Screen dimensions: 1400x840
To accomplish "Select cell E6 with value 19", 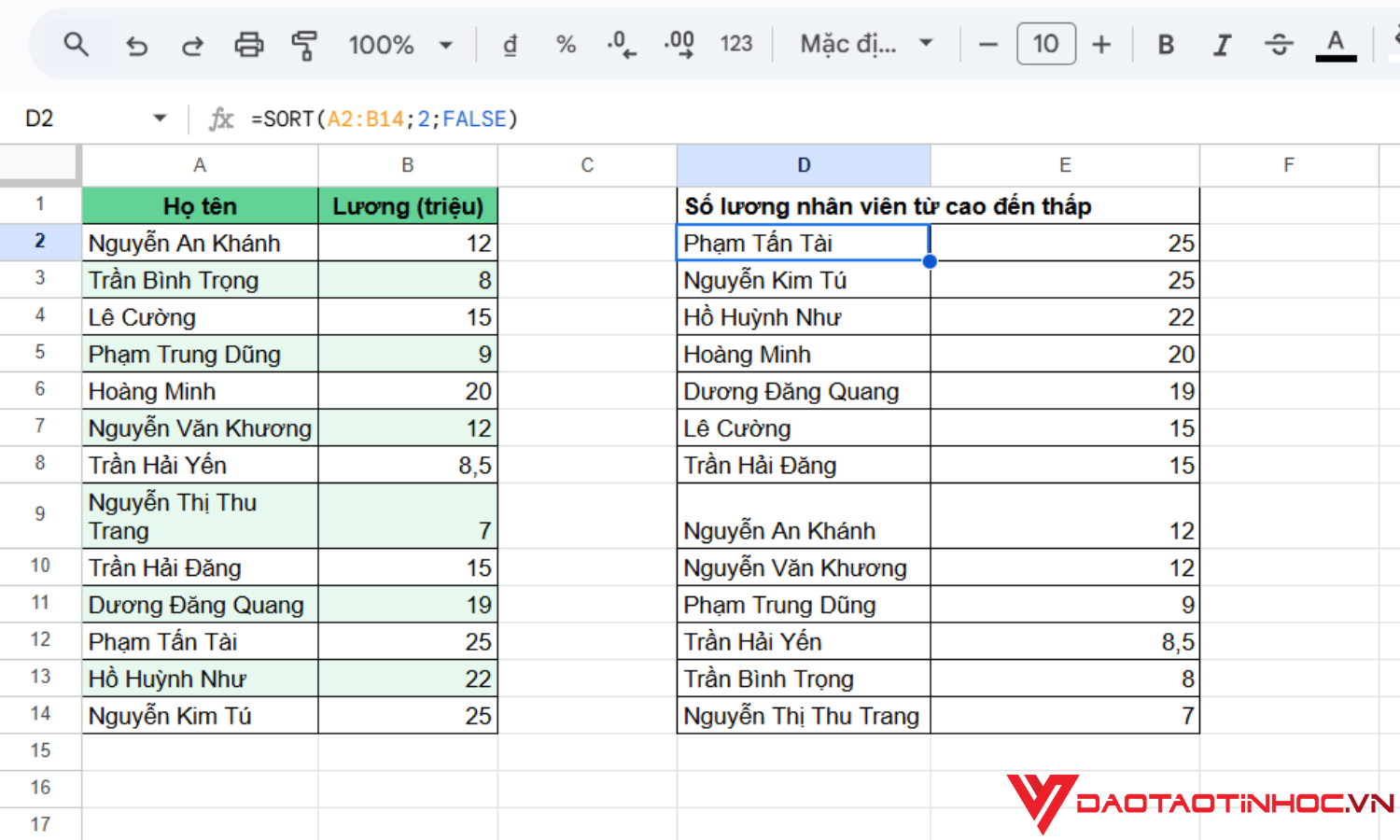I will (x=1065, y=391).
